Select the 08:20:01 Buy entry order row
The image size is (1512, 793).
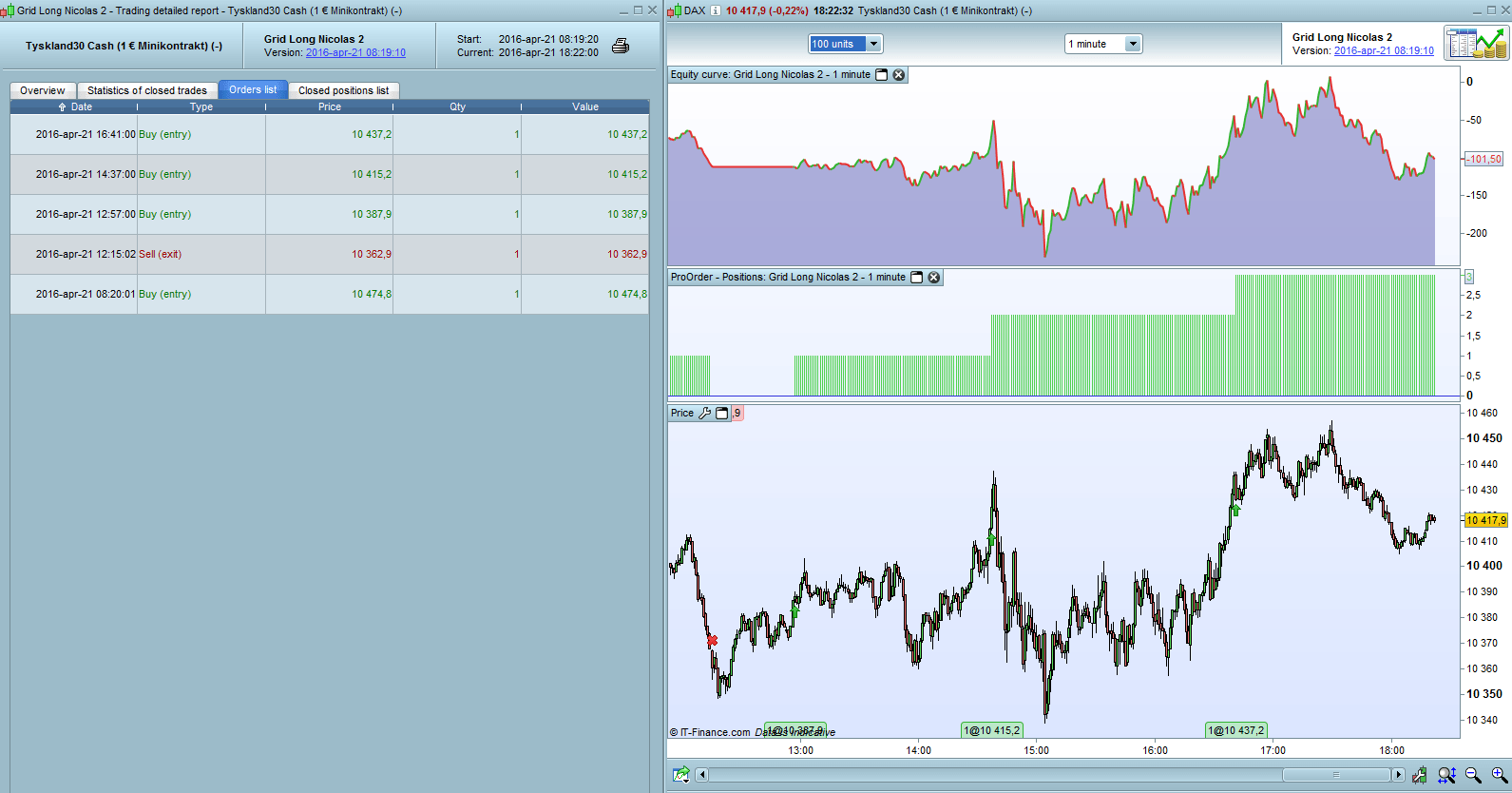(x=330, y=294)
